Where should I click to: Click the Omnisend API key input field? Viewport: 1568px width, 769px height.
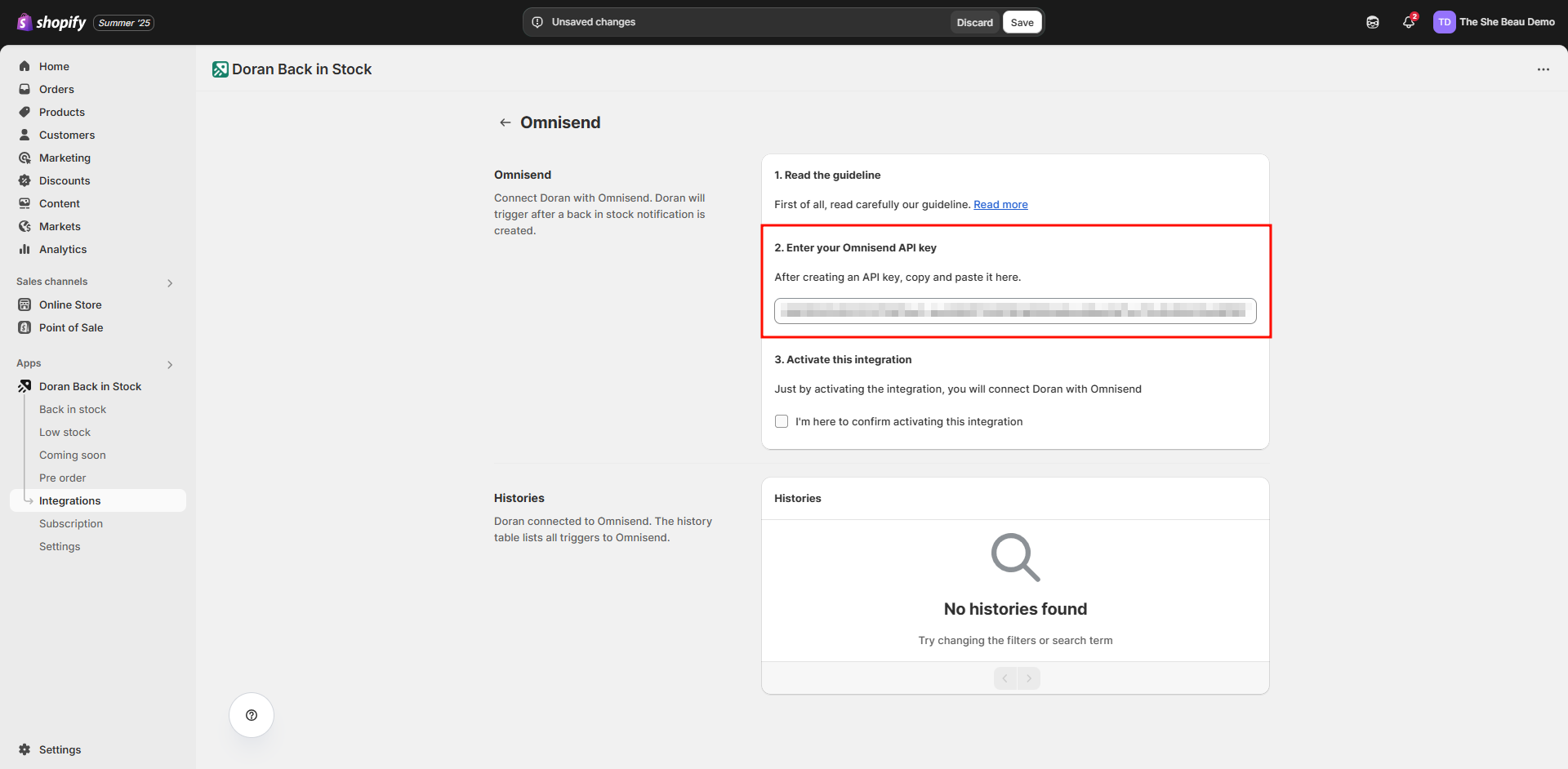[x=1015, y=311]
